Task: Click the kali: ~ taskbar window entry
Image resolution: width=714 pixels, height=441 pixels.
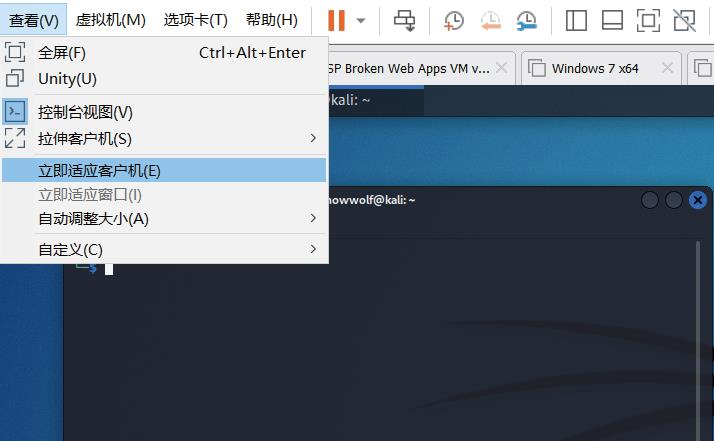Action: coord(376,100)
